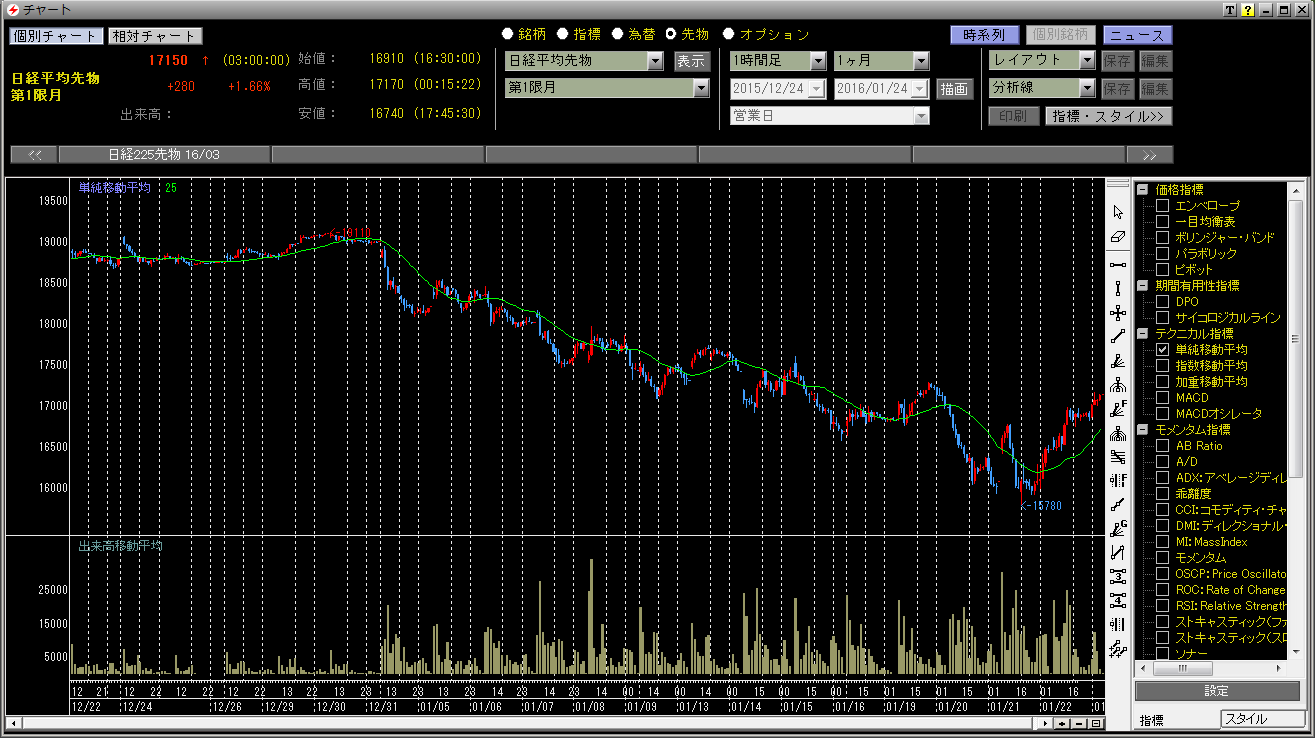Select the 指標 radio button
The image size is (1315, 738).
[562, 34]
